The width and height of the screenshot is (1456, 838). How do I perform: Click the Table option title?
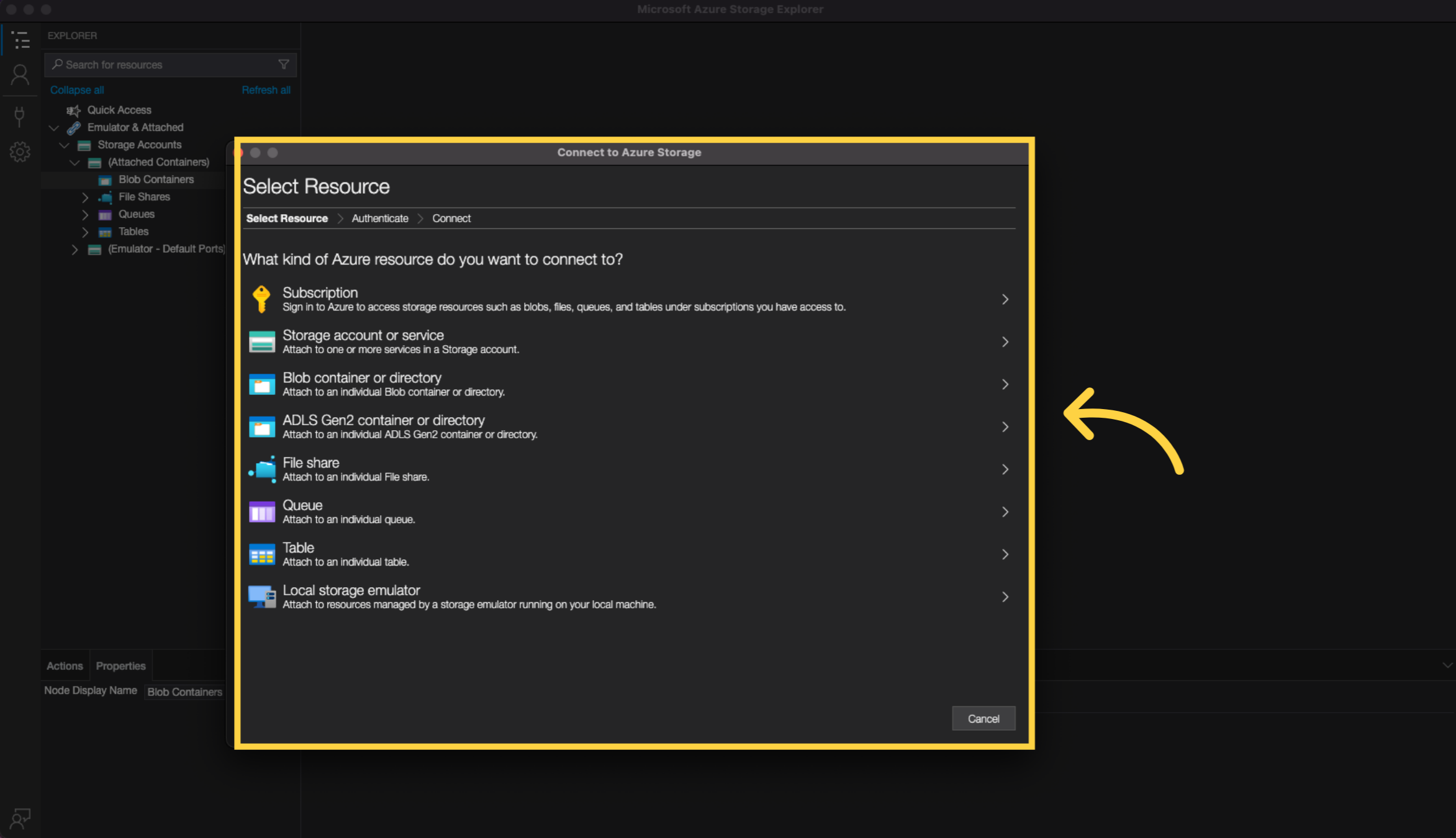(299, 547)
